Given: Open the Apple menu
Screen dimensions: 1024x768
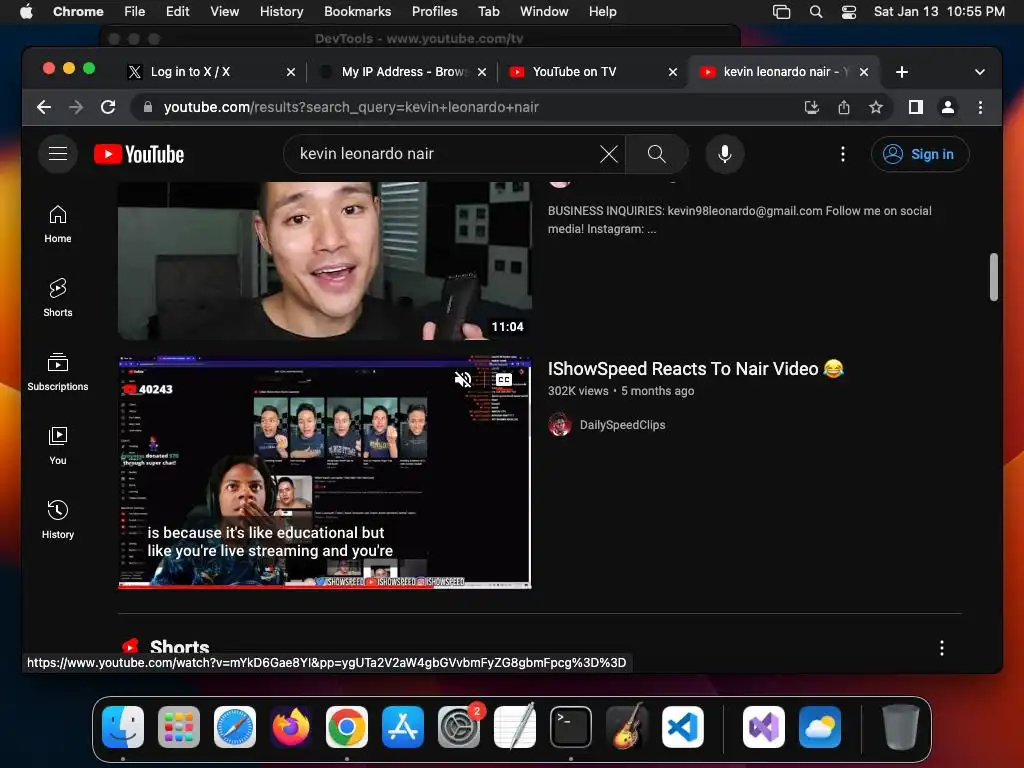Looking at the screenshot, I should click(x=25, y=12).
